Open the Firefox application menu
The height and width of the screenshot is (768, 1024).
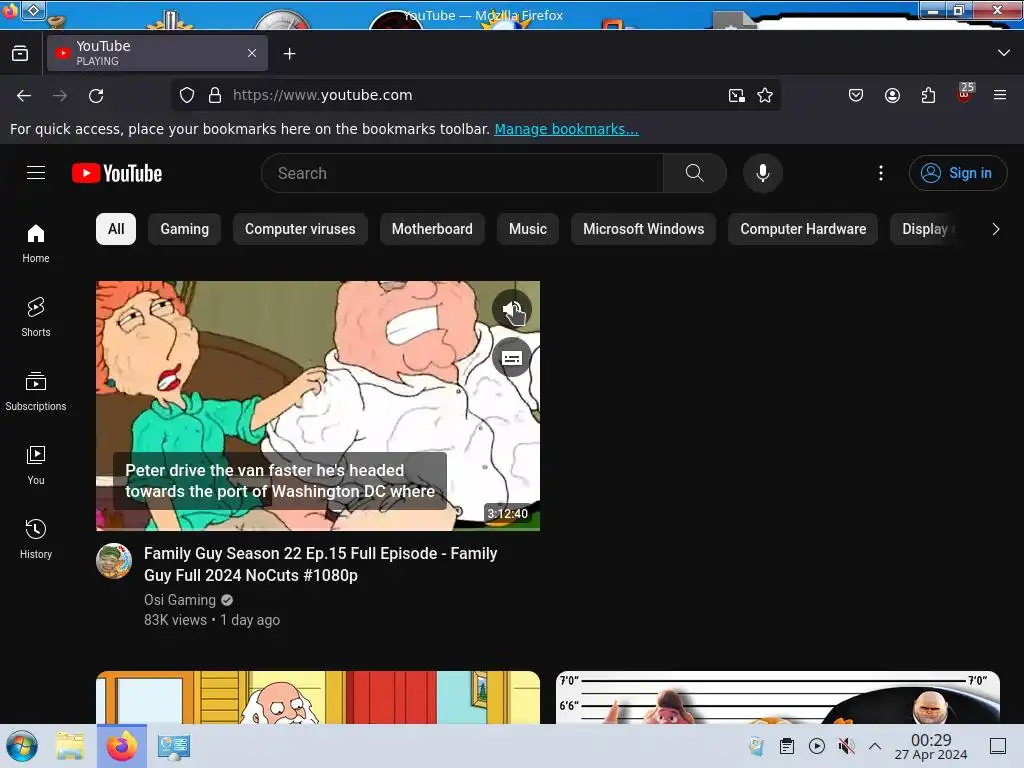1000,95
